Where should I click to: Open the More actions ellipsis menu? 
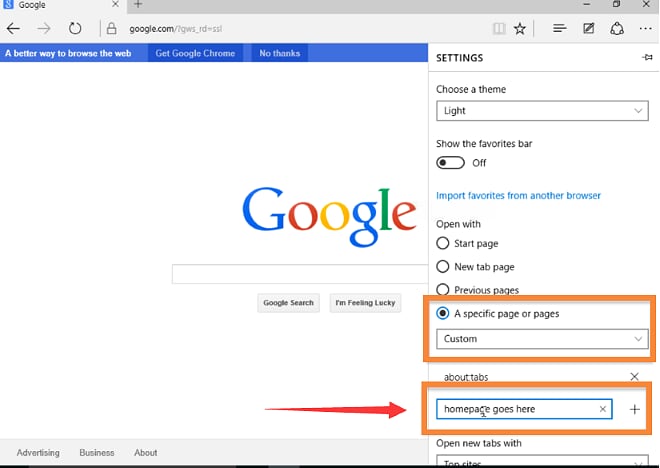coord(646,29)
